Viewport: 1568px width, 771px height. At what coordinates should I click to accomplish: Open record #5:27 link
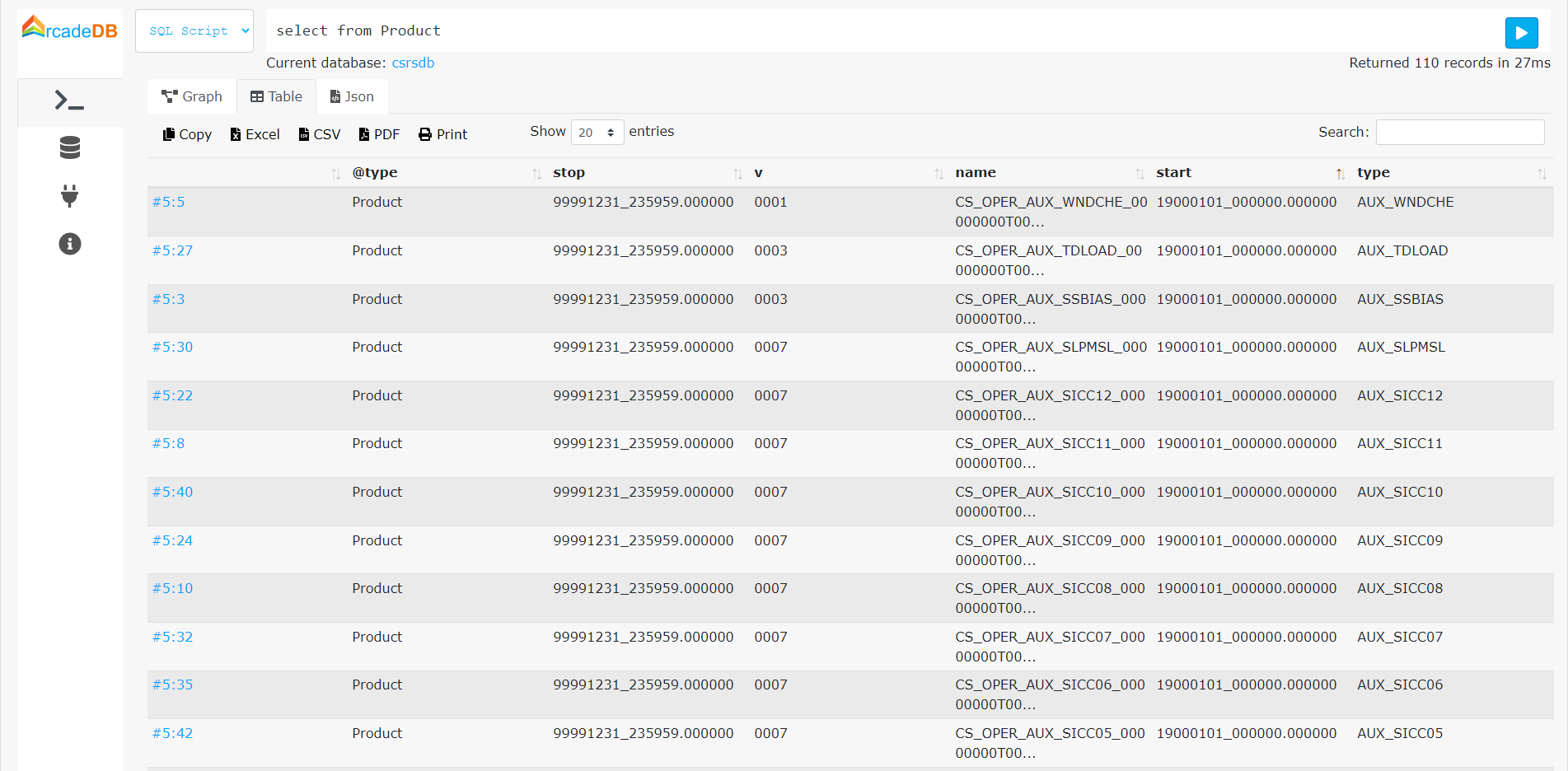pyautogui.click(x=172, y=250)
